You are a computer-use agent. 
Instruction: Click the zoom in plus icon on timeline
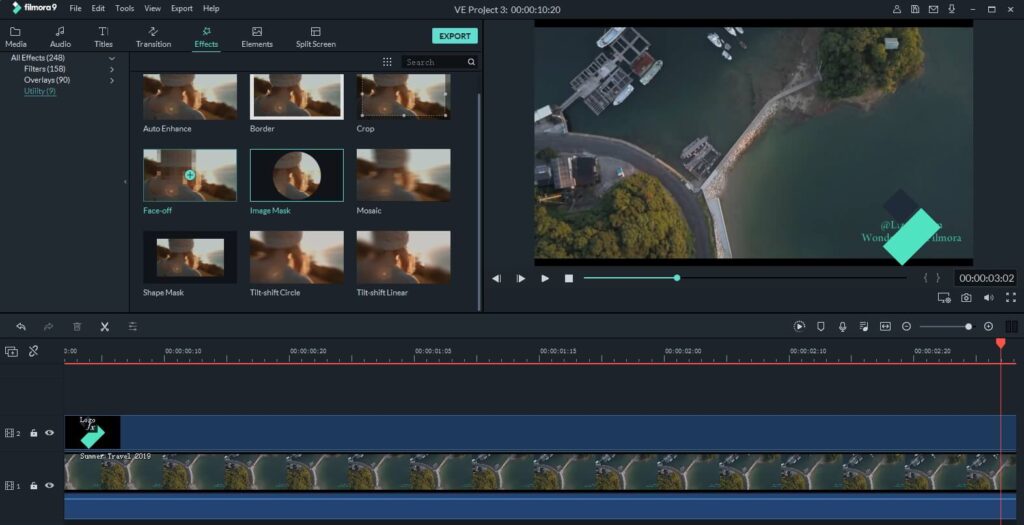pyautogui.click(x=988, y=327)
